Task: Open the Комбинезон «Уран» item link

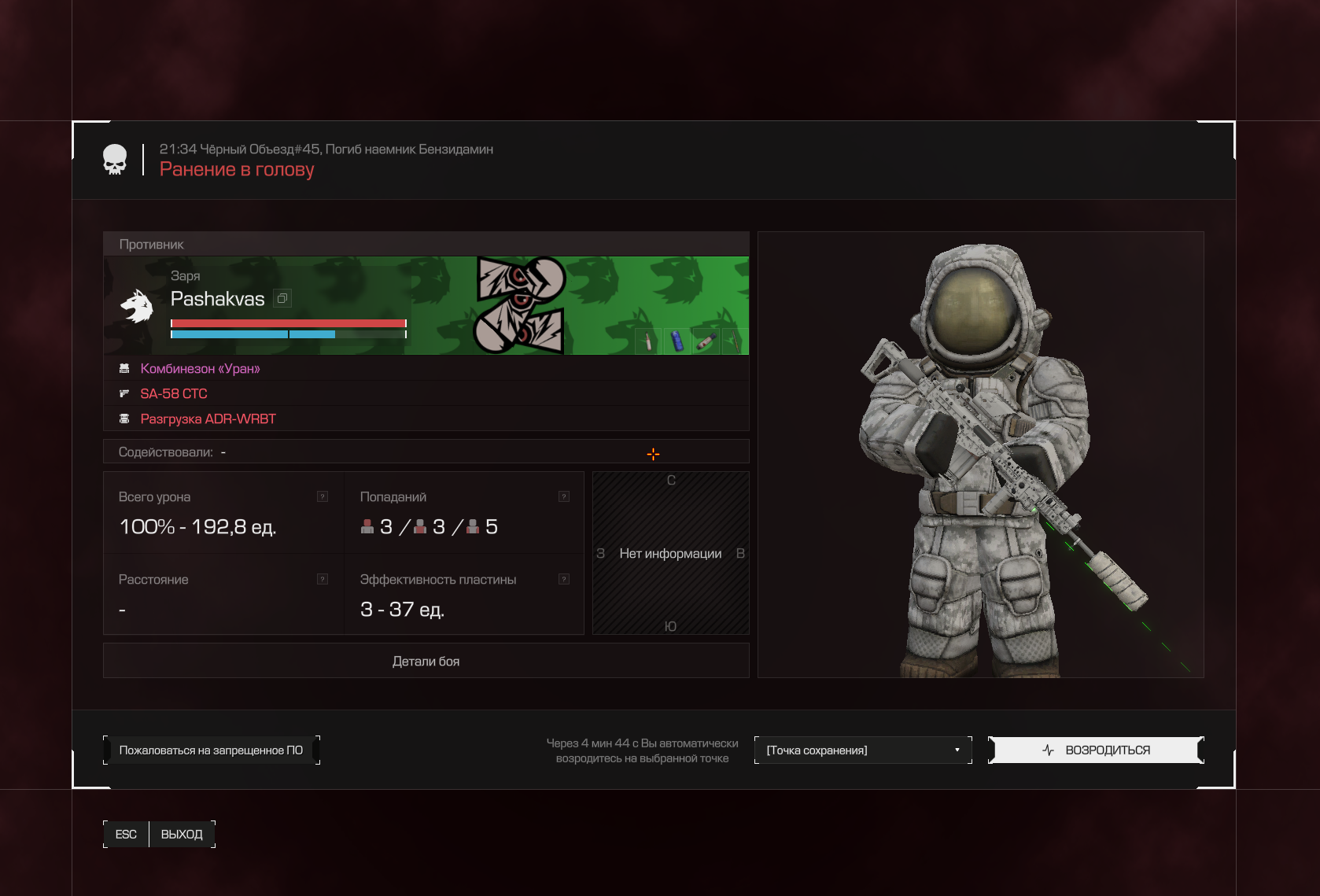Action: click(x=200, y=368)
